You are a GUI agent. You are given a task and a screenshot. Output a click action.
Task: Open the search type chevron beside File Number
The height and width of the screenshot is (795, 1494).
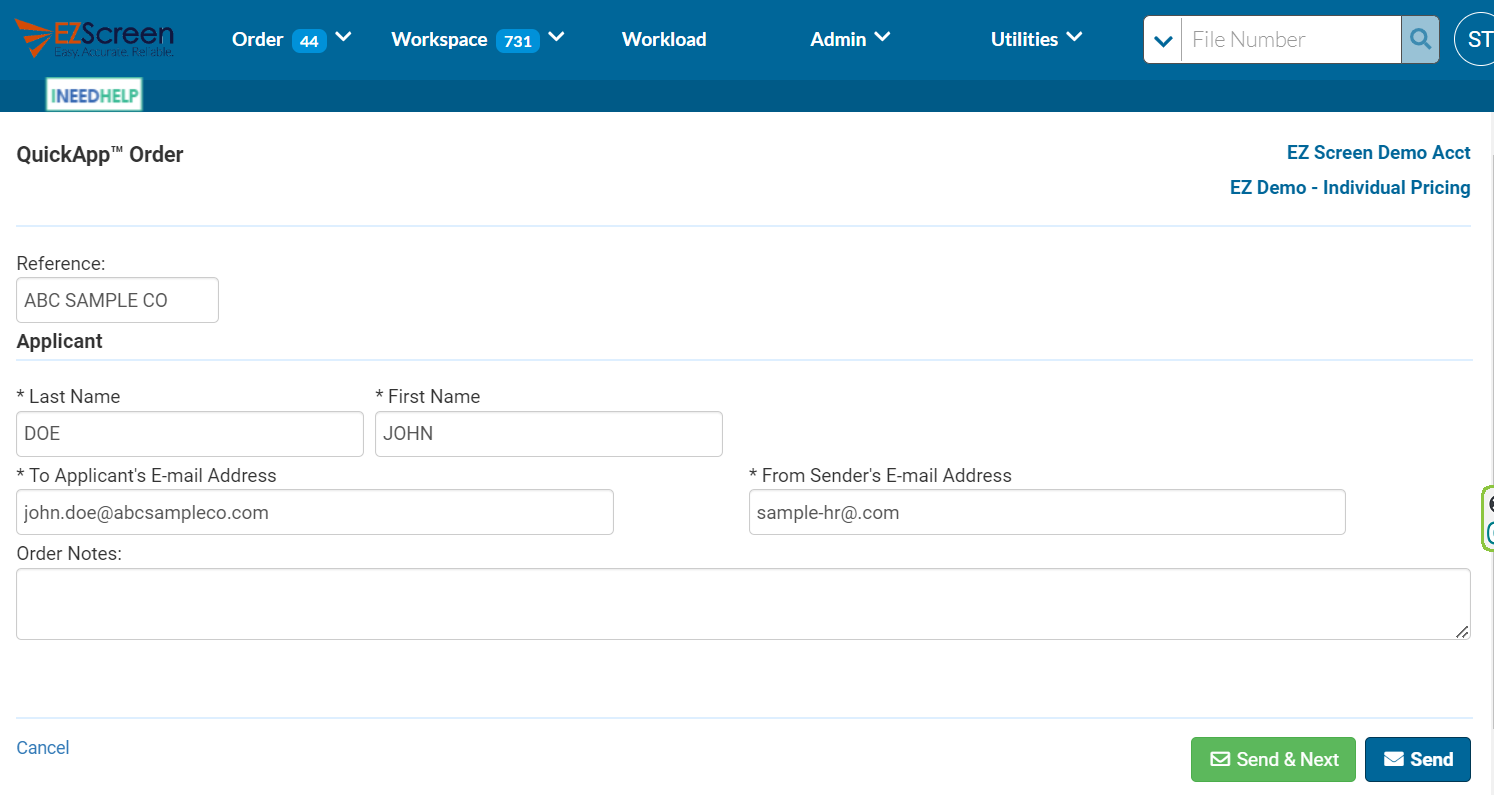tap(1162, 39)
